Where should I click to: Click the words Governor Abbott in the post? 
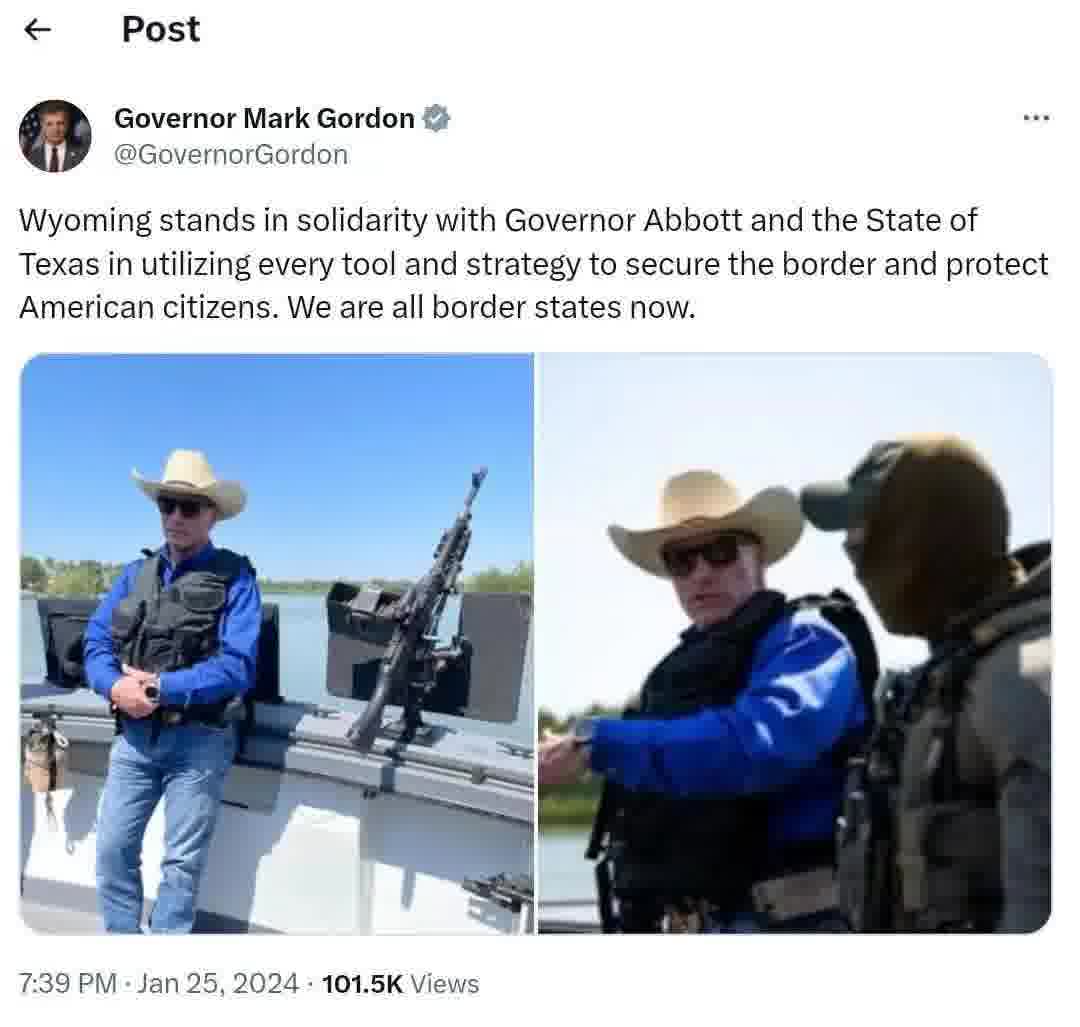coord(623,220)
